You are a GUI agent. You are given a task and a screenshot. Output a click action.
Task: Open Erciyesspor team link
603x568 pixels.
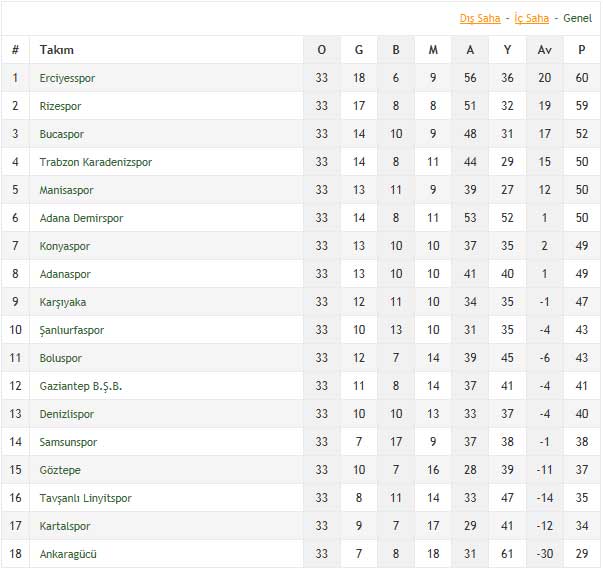[x=67, y=78]
